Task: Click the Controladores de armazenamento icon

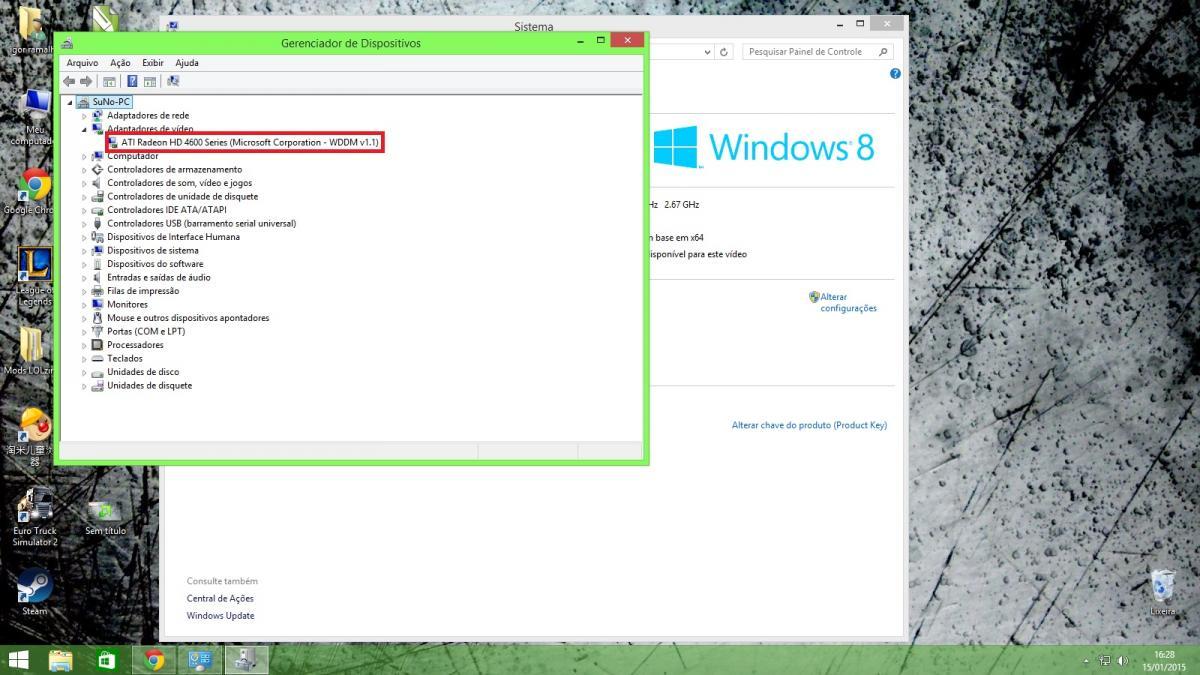Action: (97, 170)
